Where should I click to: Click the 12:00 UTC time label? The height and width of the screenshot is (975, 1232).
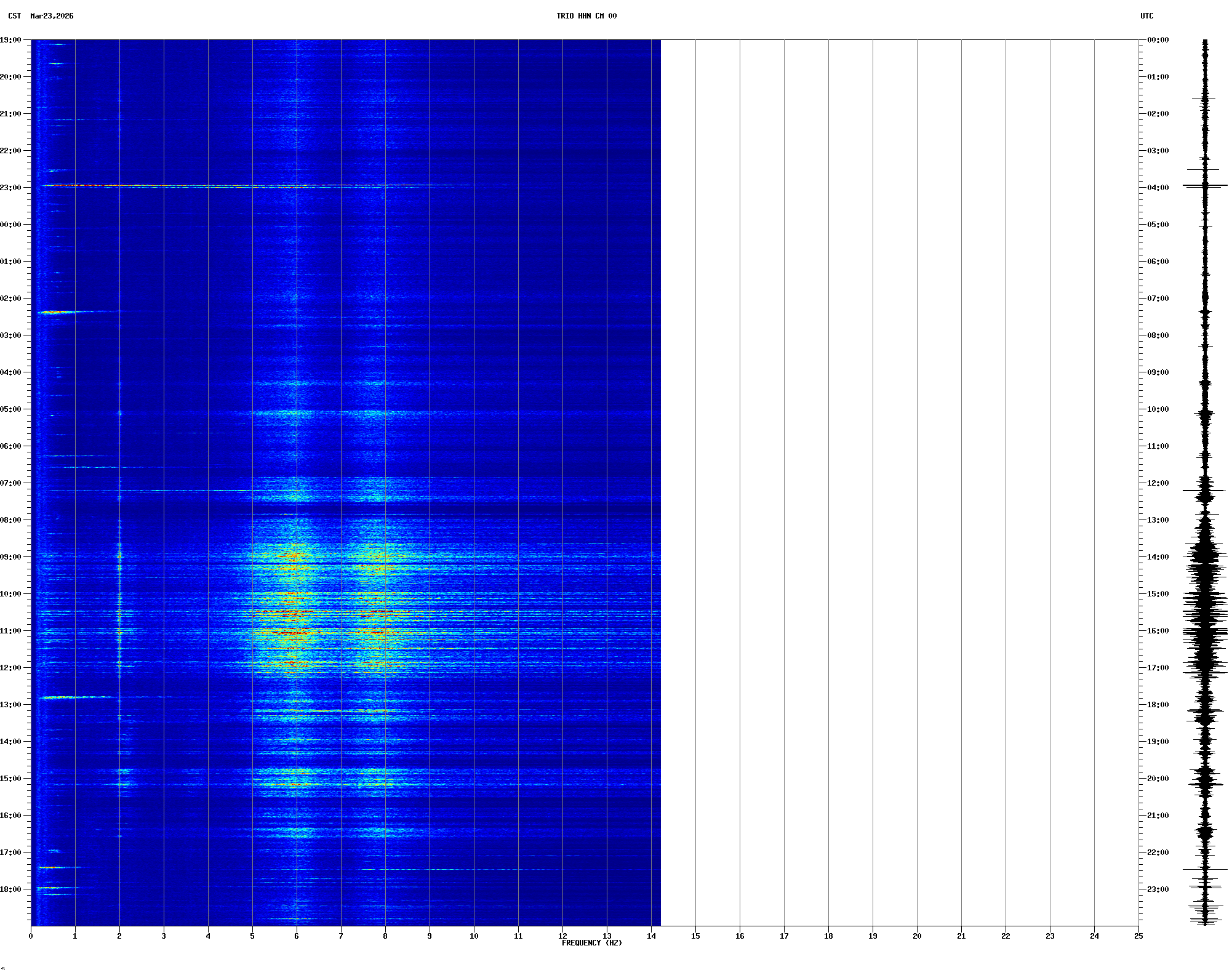(1158, 483)
